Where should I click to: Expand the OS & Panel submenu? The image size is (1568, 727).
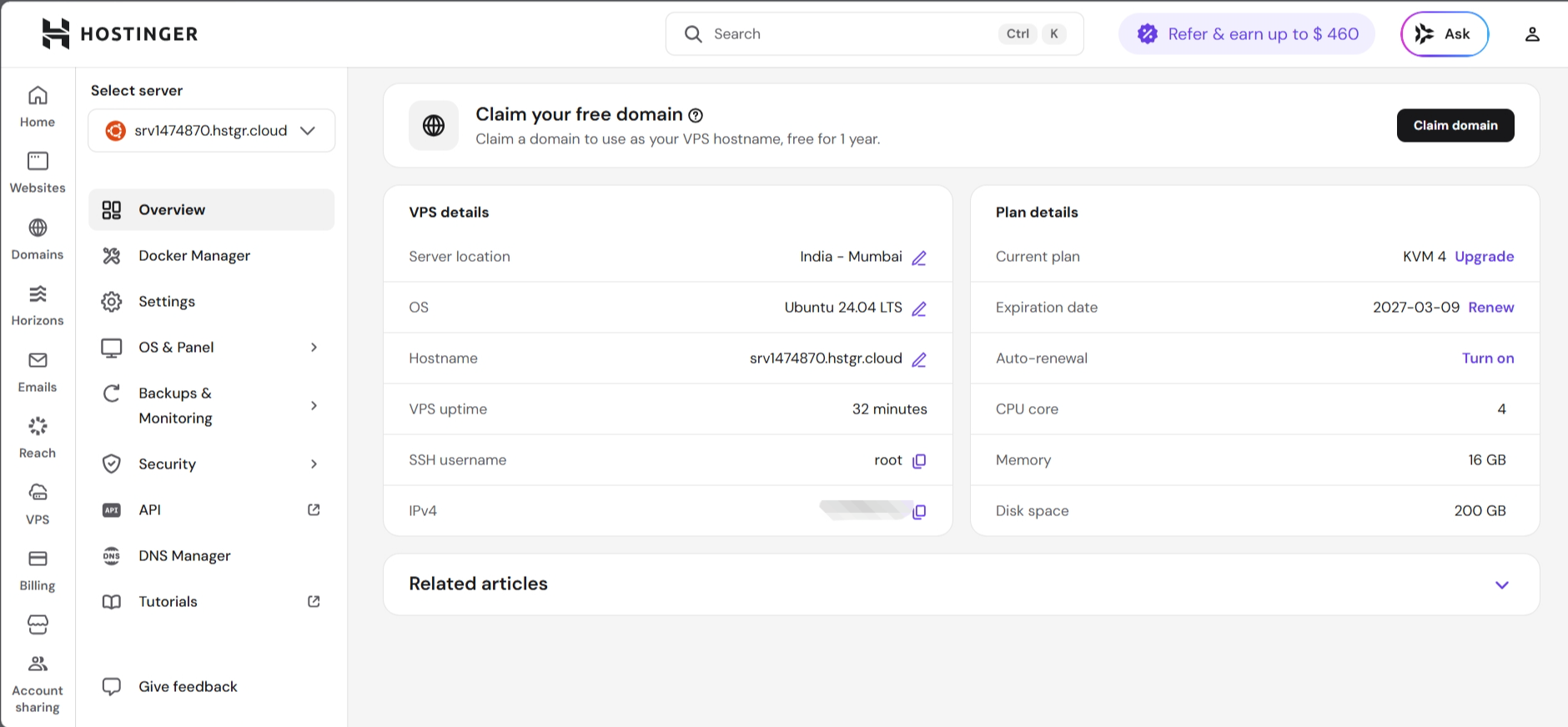(314, 347)
